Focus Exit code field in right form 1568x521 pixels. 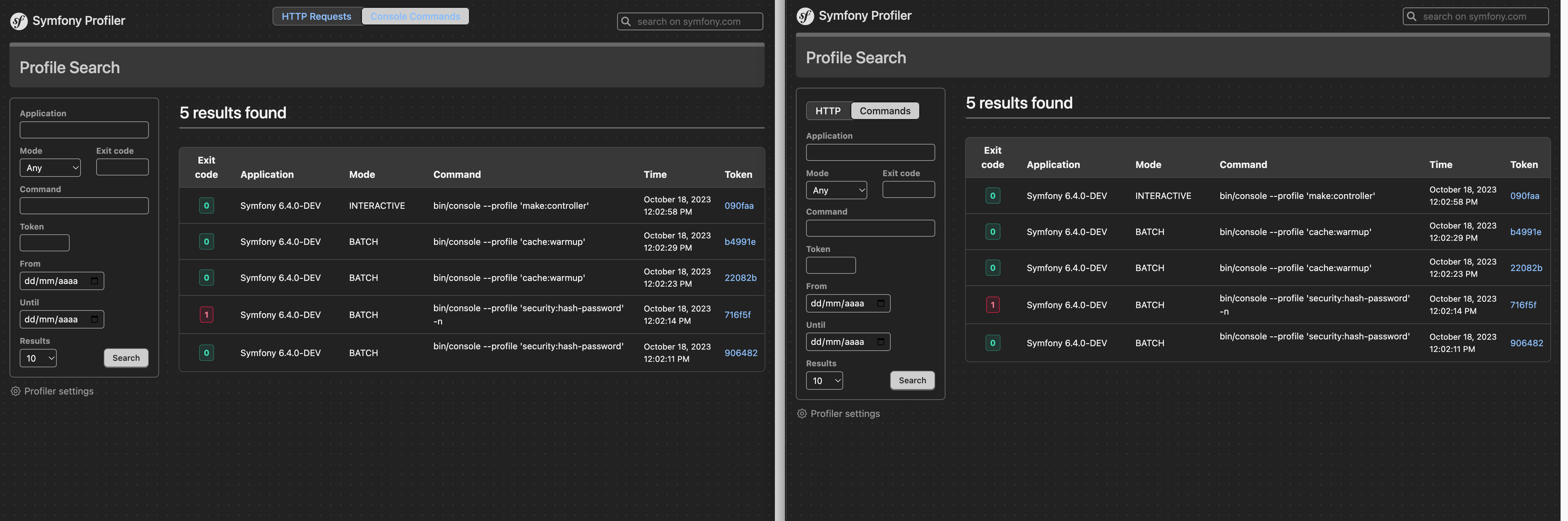click(x=909, y=189)
